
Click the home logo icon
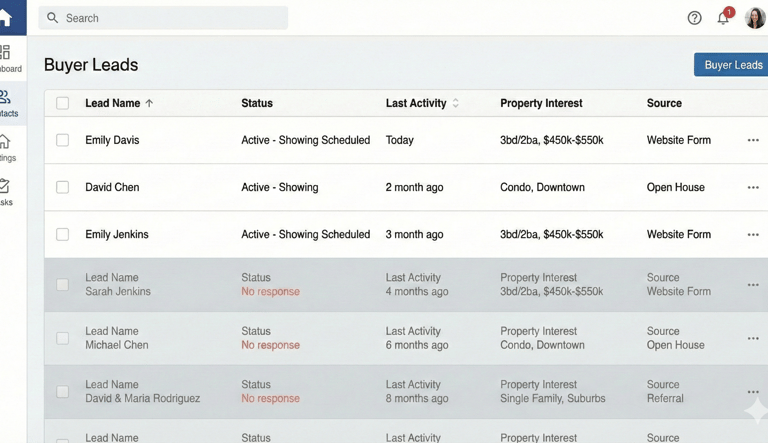point(5,17)
